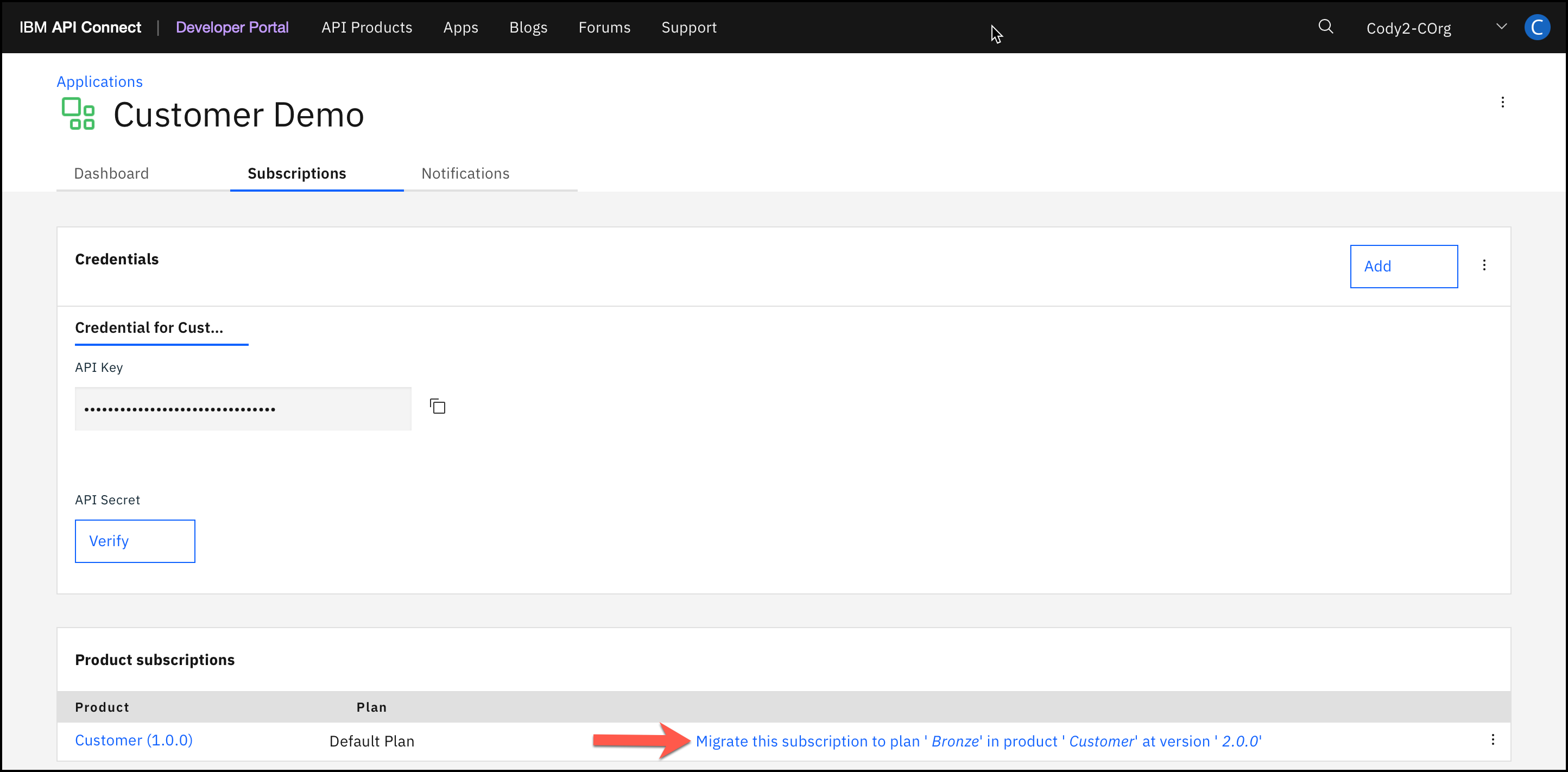Click the Verify API Secret button
The height and width of the screenshot is (772, 1568).
135,541
